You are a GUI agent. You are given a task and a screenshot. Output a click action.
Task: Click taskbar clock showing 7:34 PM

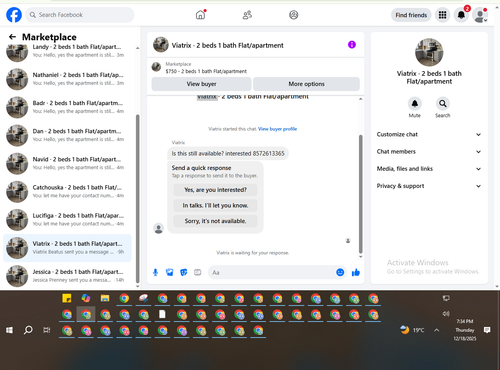click(465, 330)
